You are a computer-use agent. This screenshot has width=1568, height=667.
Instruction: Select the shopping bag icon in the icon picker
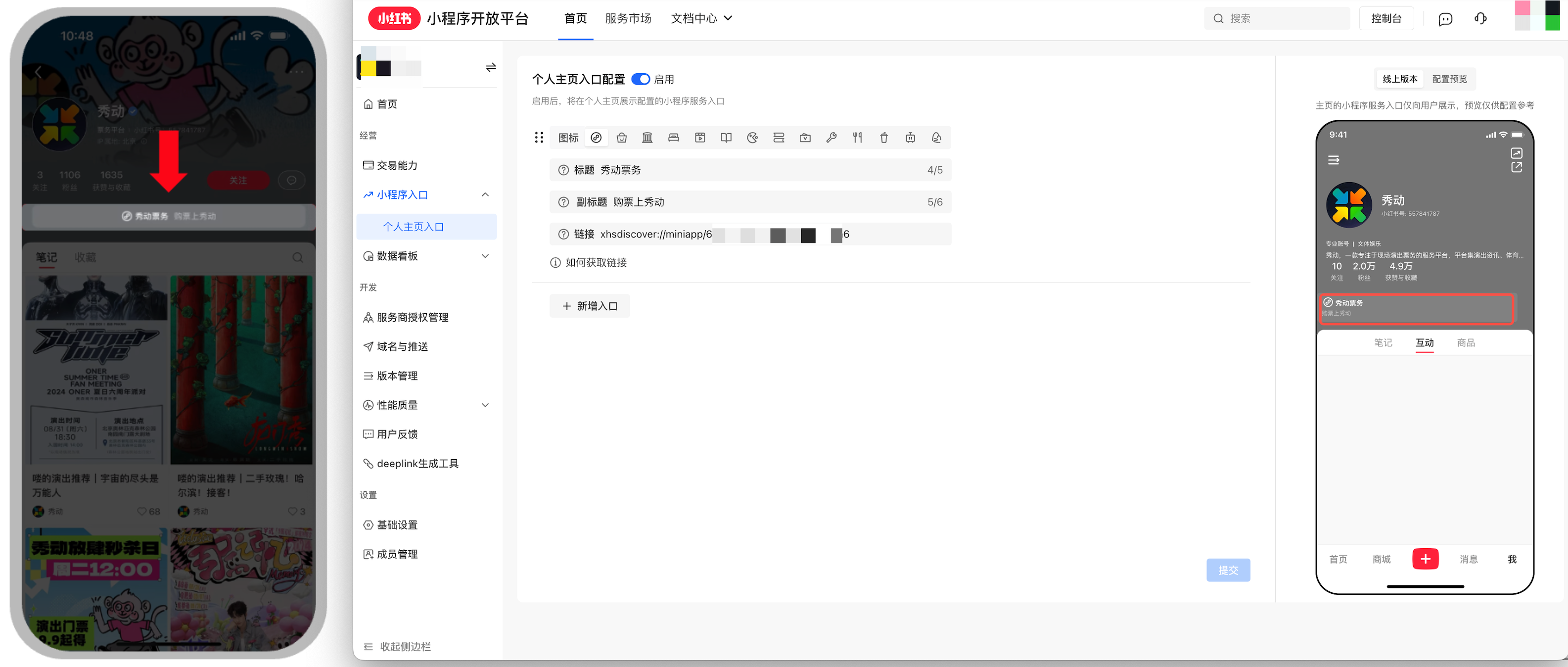tap(621, 138)
